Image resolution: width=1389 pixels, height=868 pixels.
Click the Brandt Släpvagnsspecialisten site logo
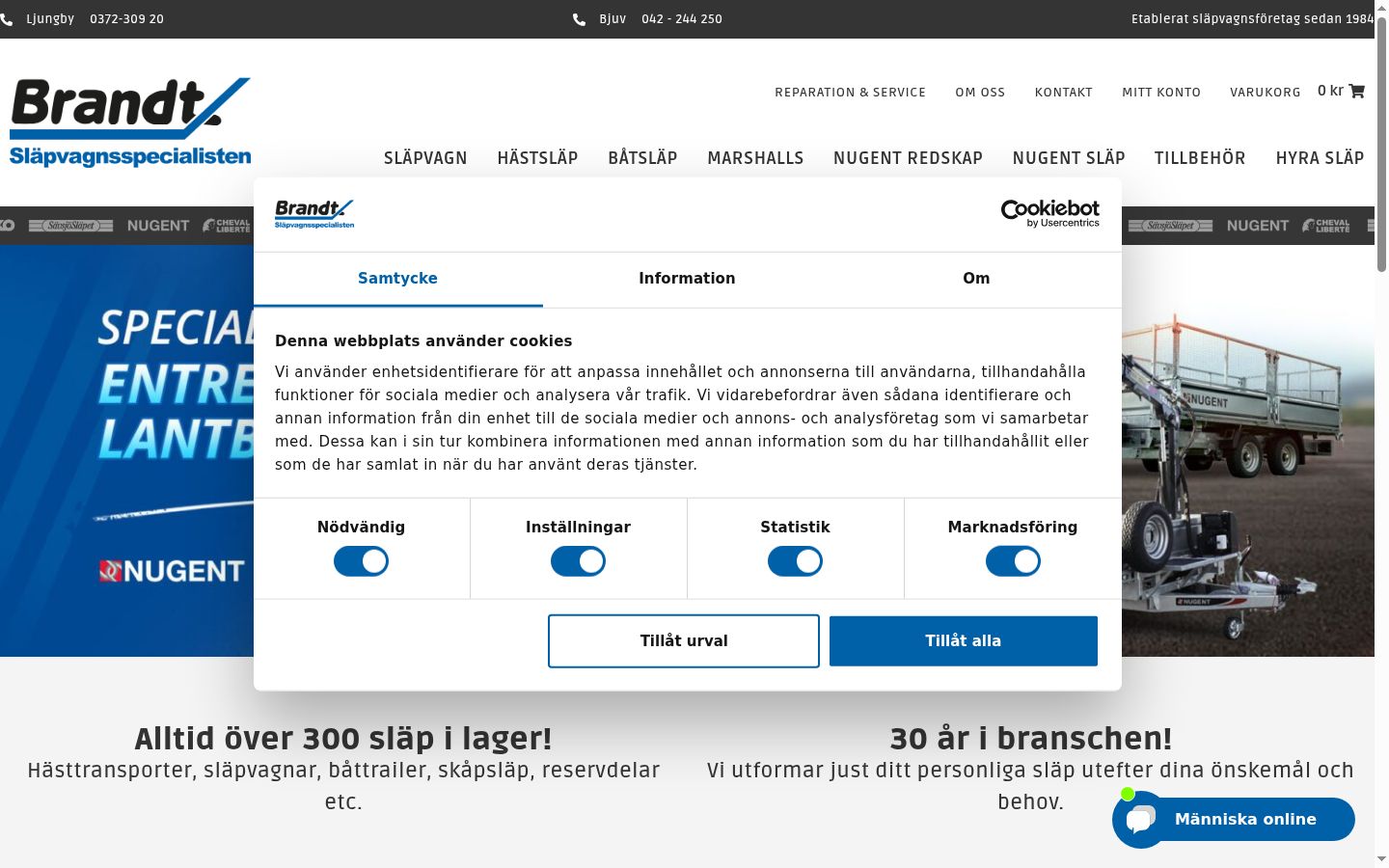pos(130,122)
